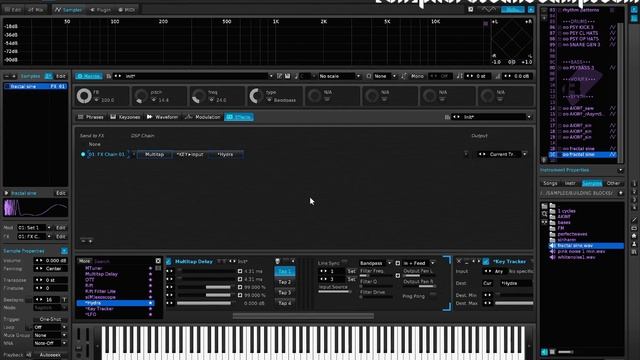640x360 pixels.
Task: Click the browser search magnifier icon
Action: pyautogui.click(x=544, y=214)
